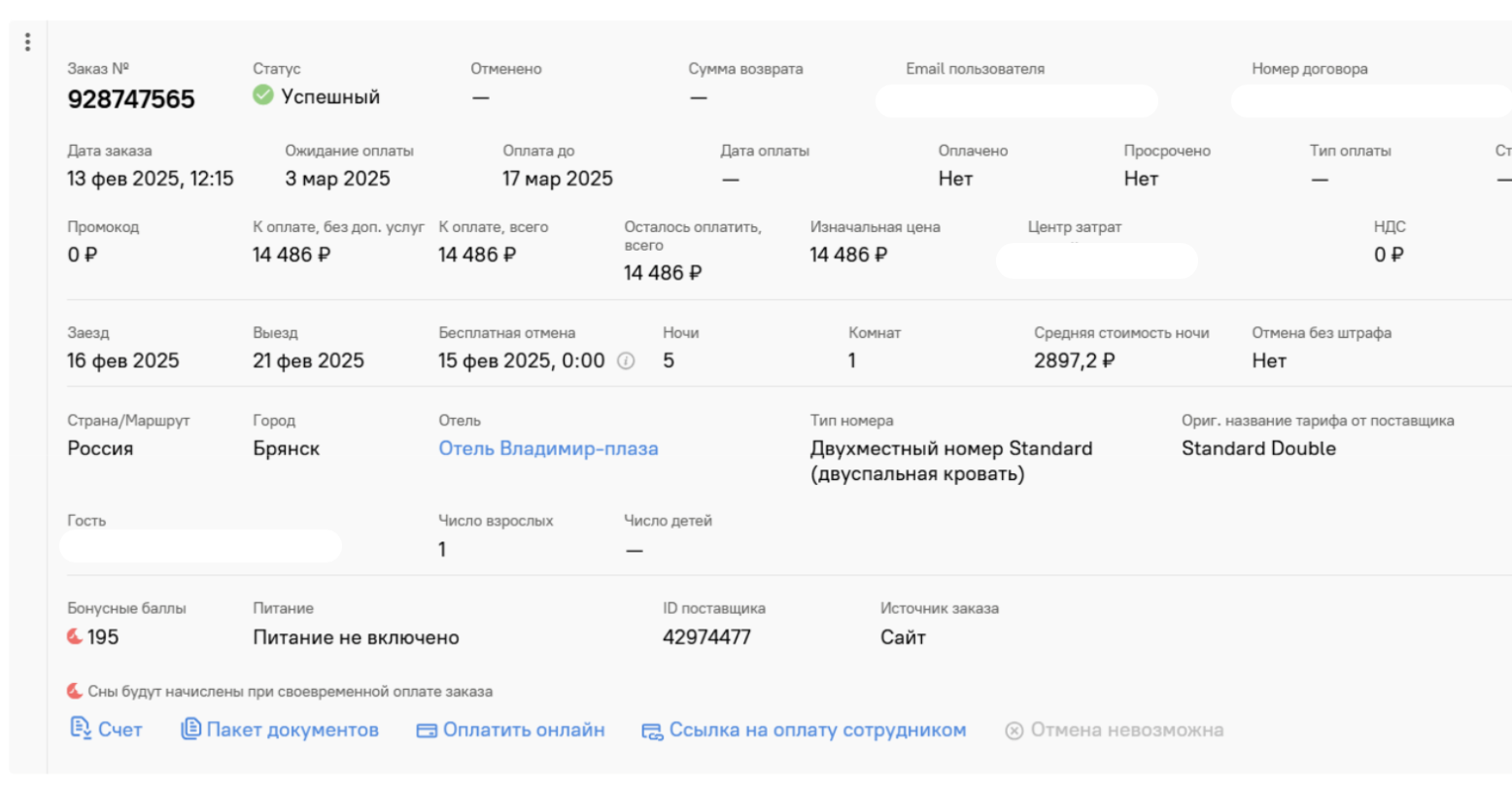Click payment wait date 3 мар 2025
The image size is (1512, 785).
click(x=337, y=179)
